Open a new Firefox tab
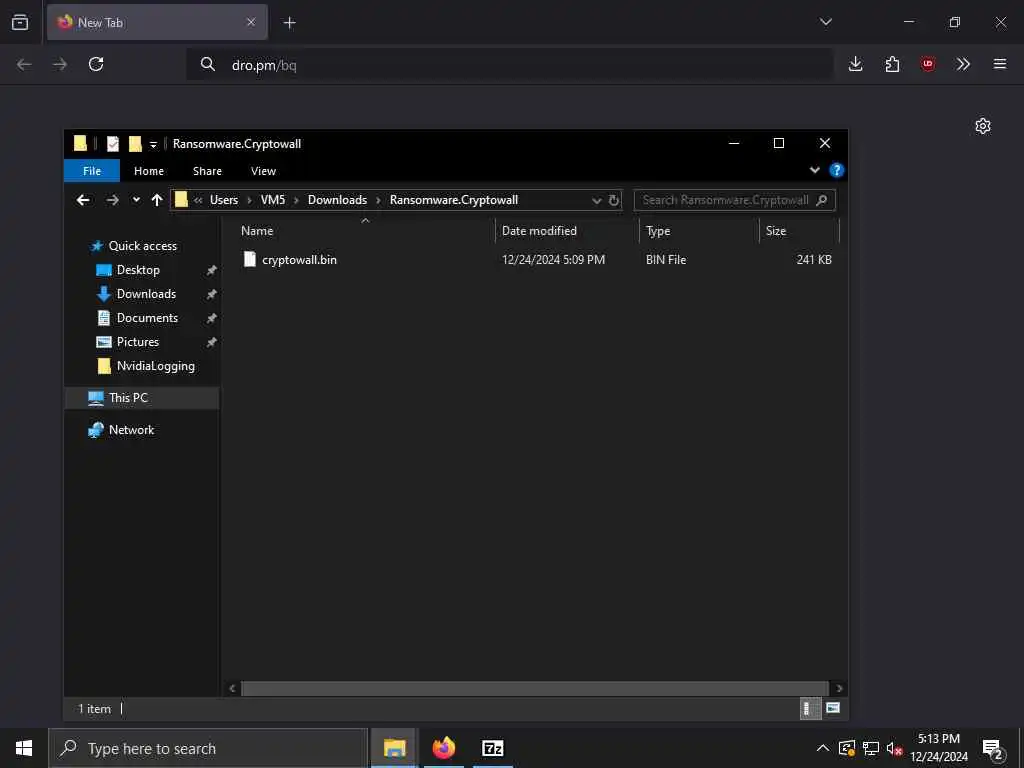 [x=289, y=23]
